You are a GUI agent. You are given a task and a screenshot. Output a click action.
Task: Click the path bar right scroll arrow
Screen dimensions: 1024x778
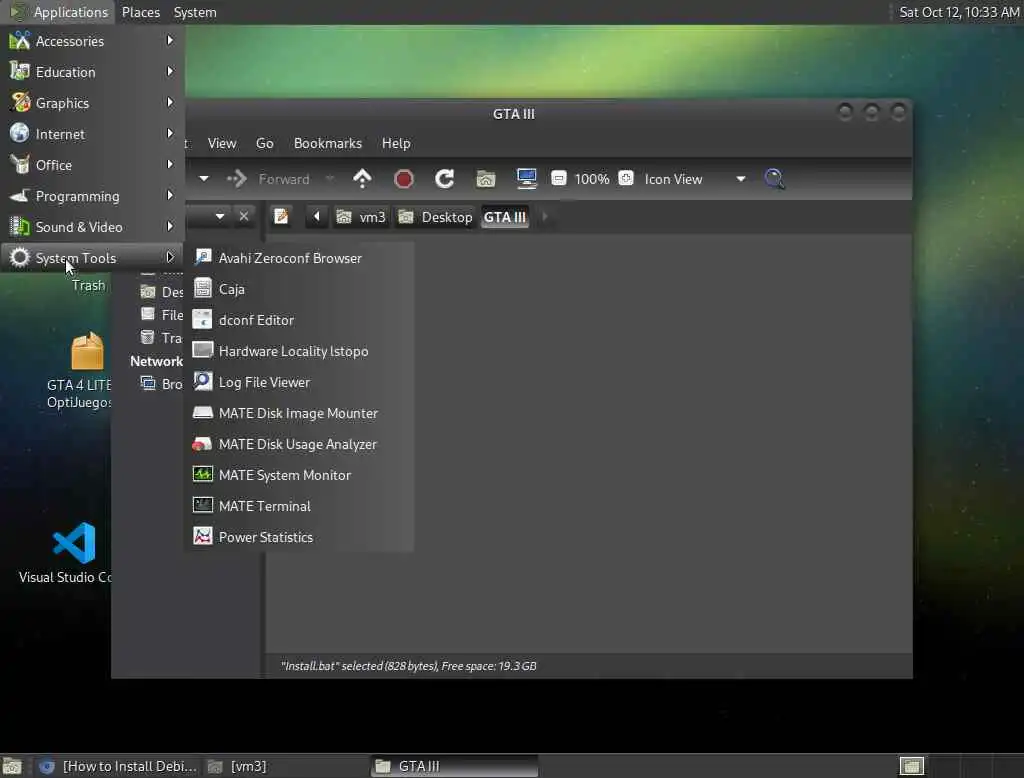point(545,216)
